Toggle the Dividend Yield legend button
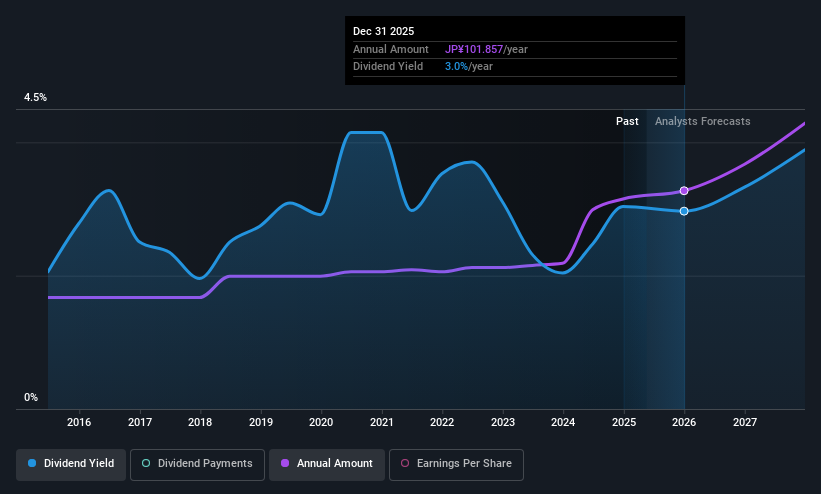Image resolution: width=821 pixels, height=494 pixels. pyautogui.click(x=71, y=464)
